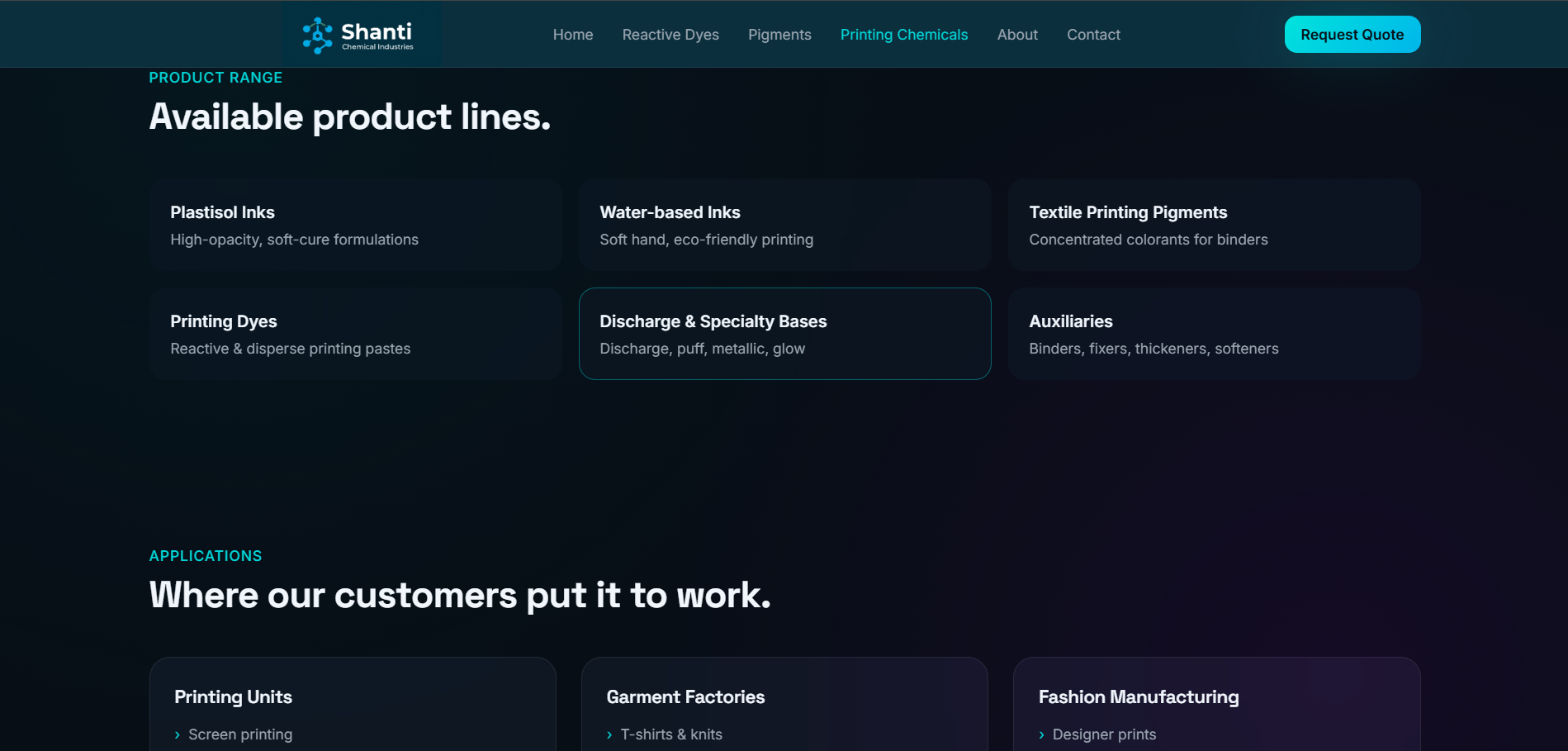Image resolution: width=1568 pixels, height=751 pixels.
Task: Click the Fashion Manufacturing card title
Action: click(x=1139, y=697)
